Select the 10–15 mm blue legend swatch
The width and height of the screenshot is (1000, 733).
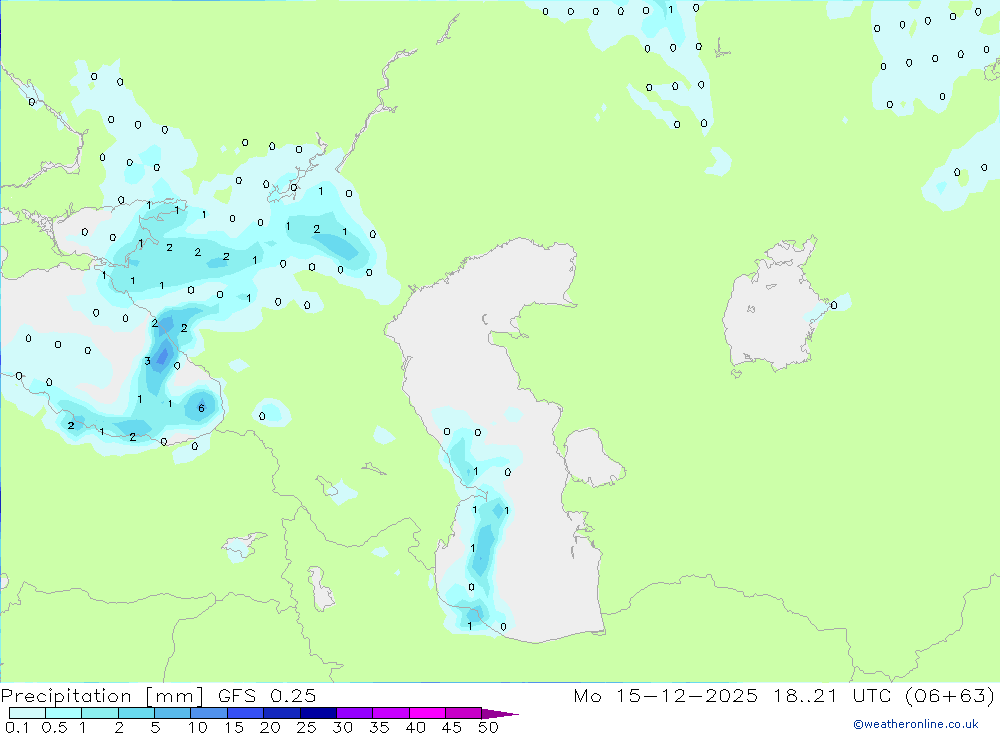point(209,713)
